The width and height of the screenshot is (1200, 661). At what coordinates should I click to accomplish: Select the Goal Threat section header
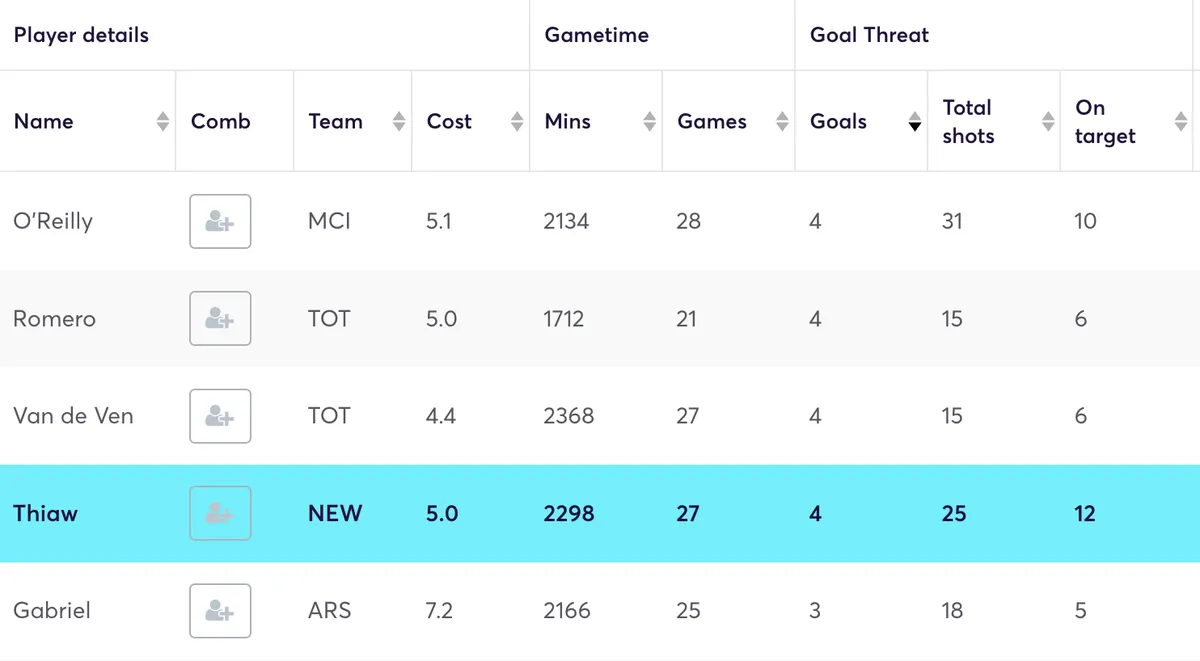tap(870, 35)
